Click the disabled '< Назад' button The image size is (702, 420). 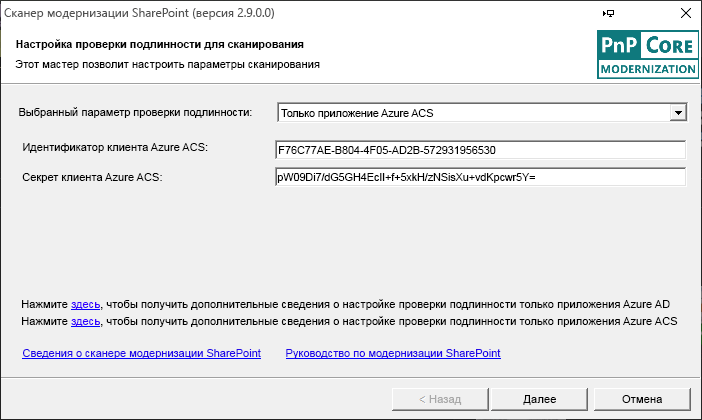(x=440, y=399)
